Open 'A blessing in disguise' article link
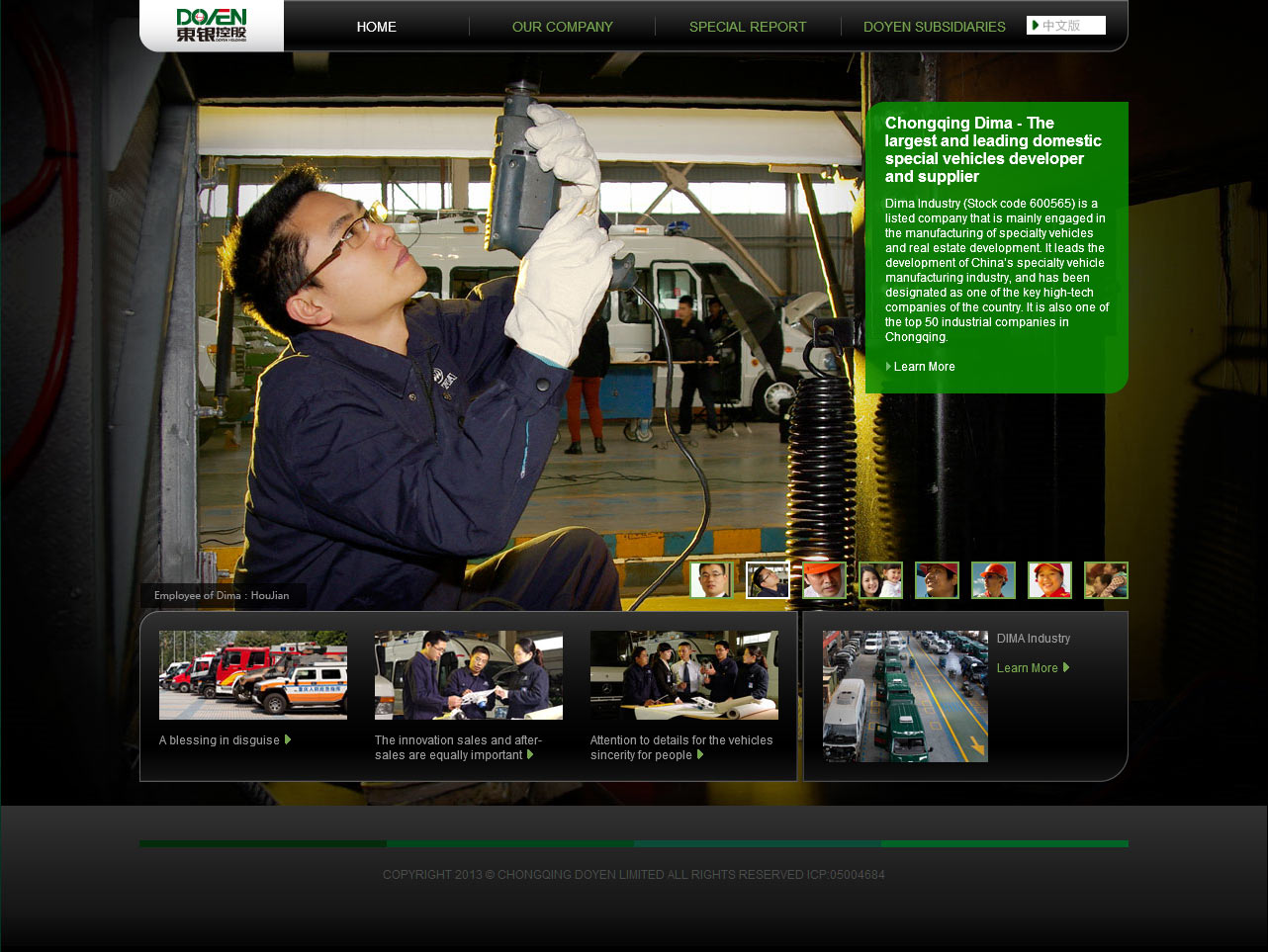The height and width of the screenshot is (952, 1268). coord(220,740)
